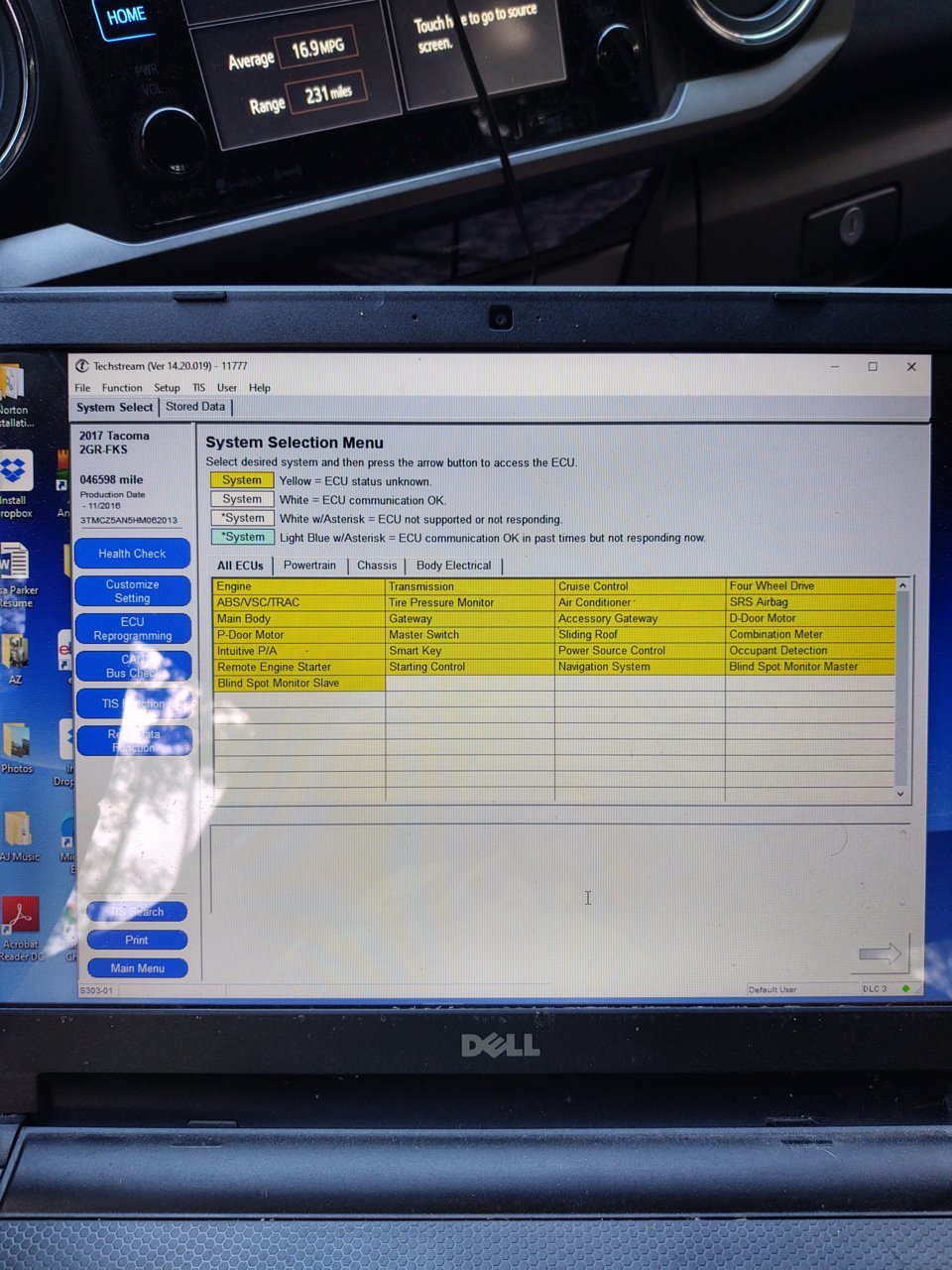Click the TIS Function button

(133, 703)
